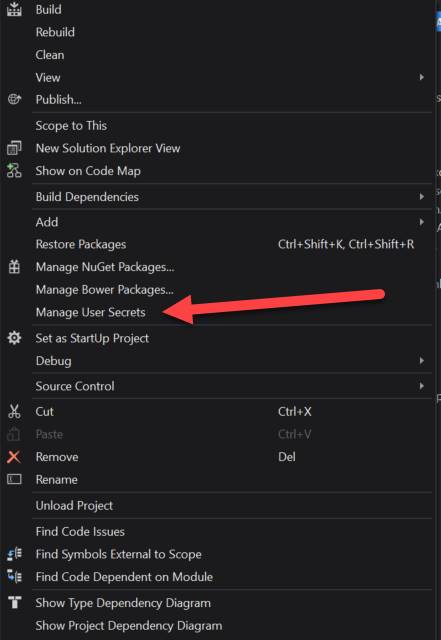This screenshot has width=441, height=640.
Task: Choose Manage Bower Packages
Action: (x=105, y=290)
